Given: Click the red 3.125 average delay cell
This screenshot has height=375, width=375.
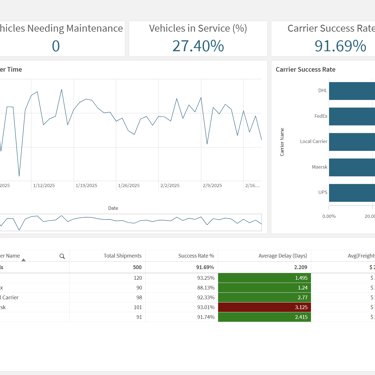Looking at the screenshot, I should [x=264, y=307].
